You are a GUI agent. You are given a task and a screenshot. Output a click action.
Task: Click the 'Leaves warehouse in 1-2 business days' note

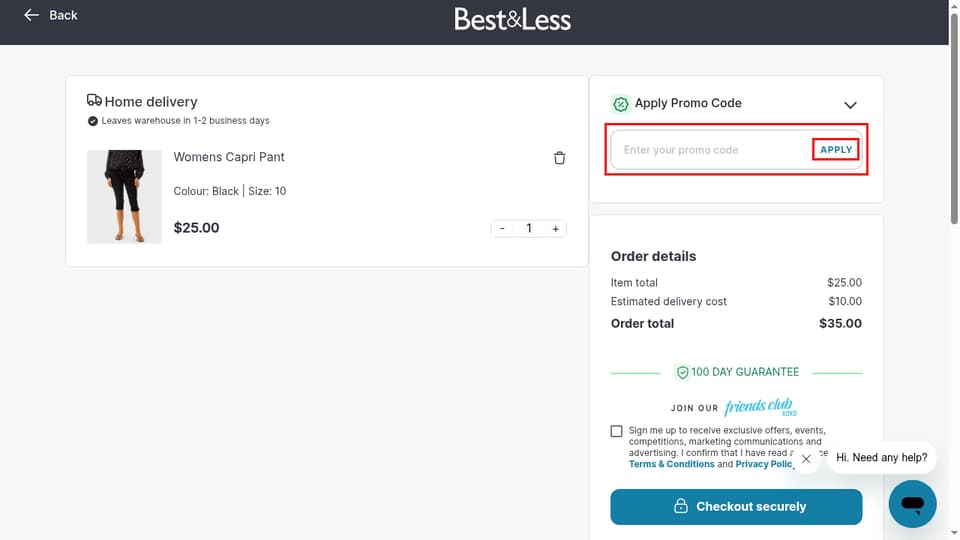pyautogui.click(x=185, y=121)
